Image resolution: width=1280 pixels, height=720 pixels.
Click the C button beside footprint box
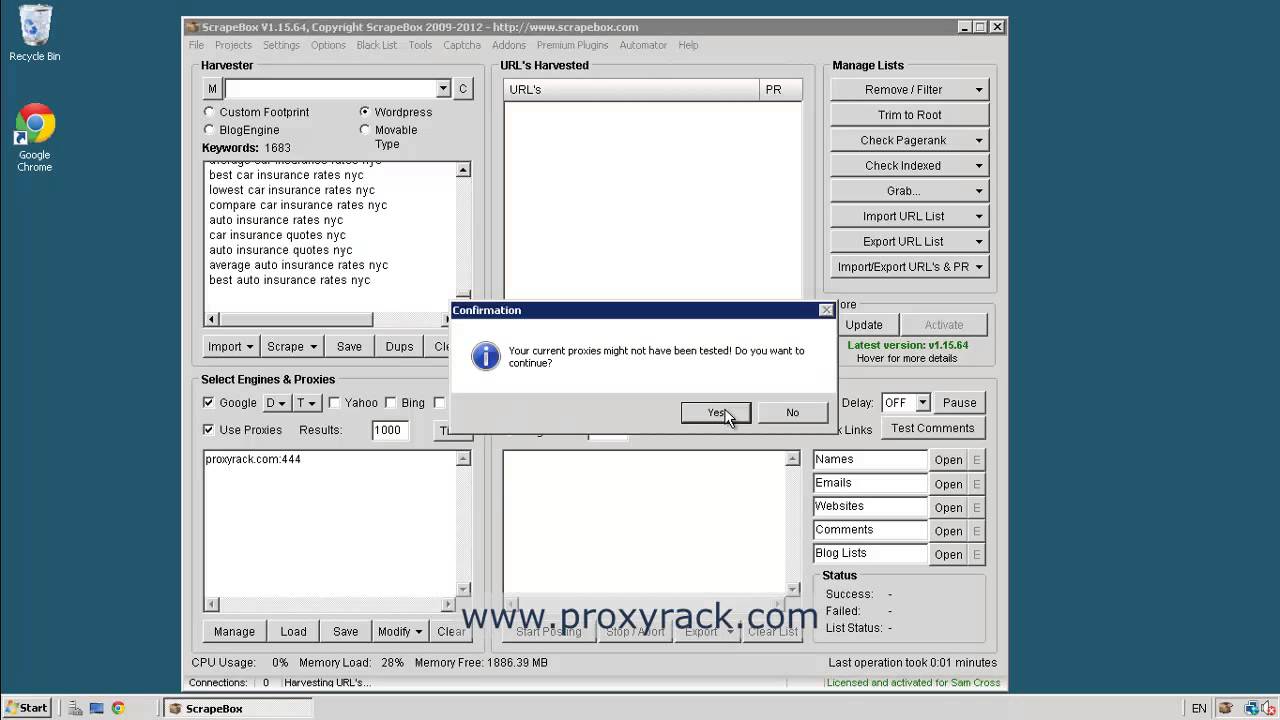pos(463,89)
